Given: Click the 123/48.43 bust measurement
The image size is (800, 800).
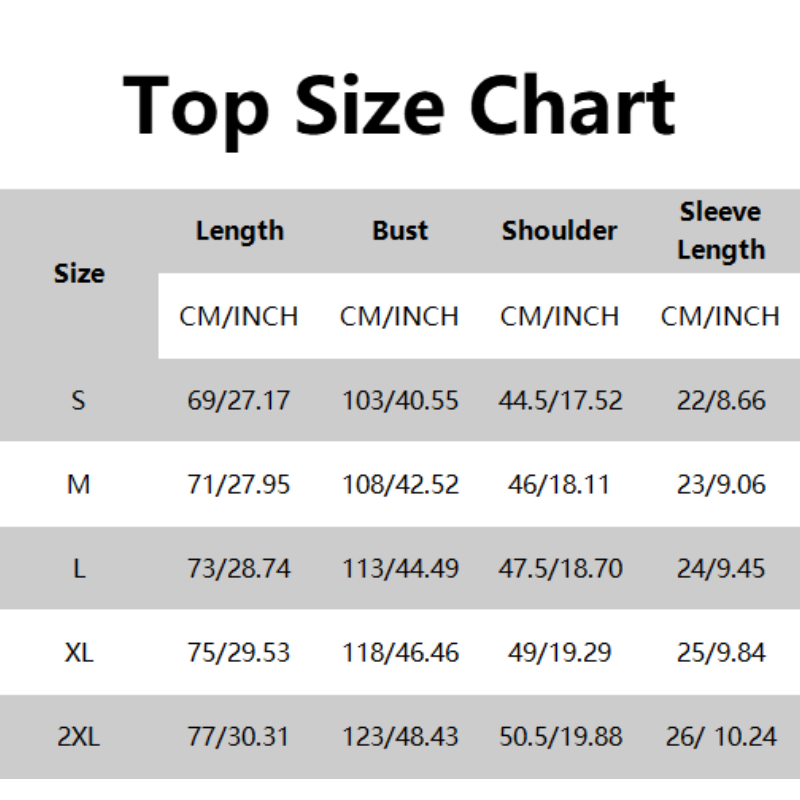Looking at the screenshot, I should click(400, 737).
